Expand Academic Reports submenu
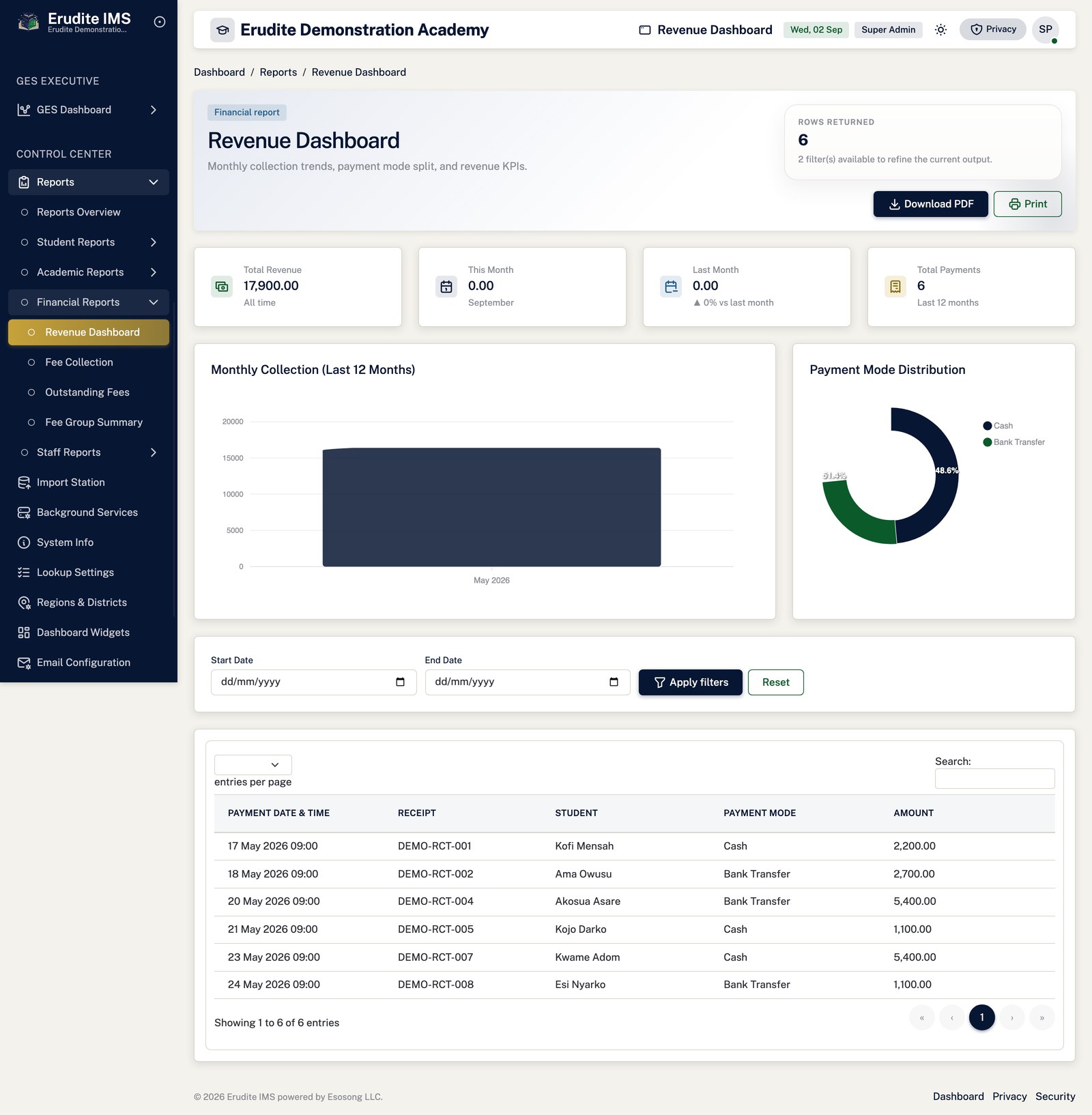Image resolution: width=1092 pixels, height=1115 pixels. click(x=89, y=272)
